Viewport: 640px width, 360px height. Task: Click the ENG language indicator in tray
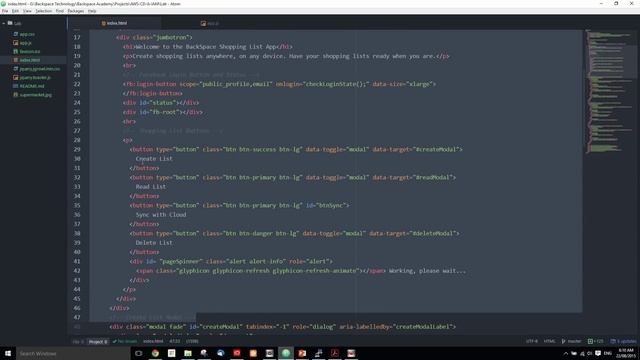point(608,353)
